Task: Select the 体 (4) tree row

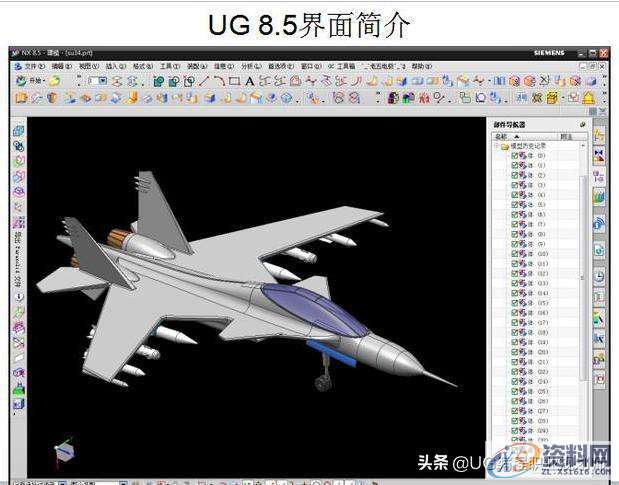Action: 537,195
